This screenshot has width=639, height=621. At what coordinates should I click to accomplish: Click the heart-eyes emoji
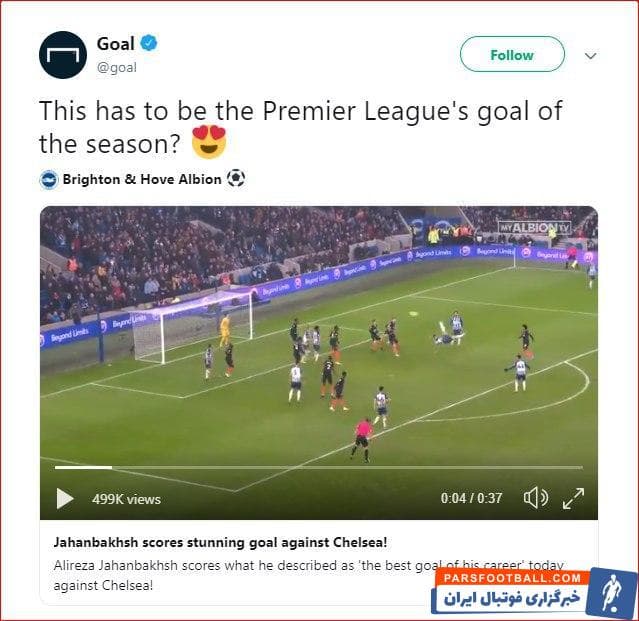click(209, 141)
